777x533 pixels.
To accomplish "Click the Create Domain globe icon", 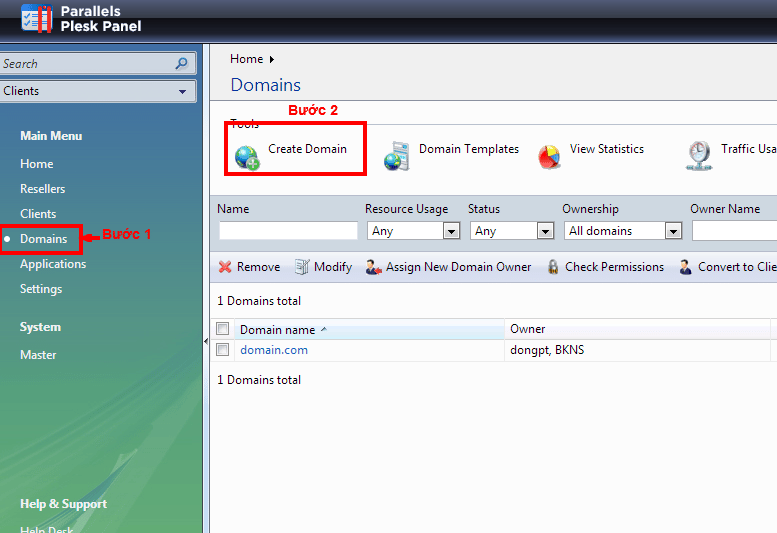I will coord(247,157).
